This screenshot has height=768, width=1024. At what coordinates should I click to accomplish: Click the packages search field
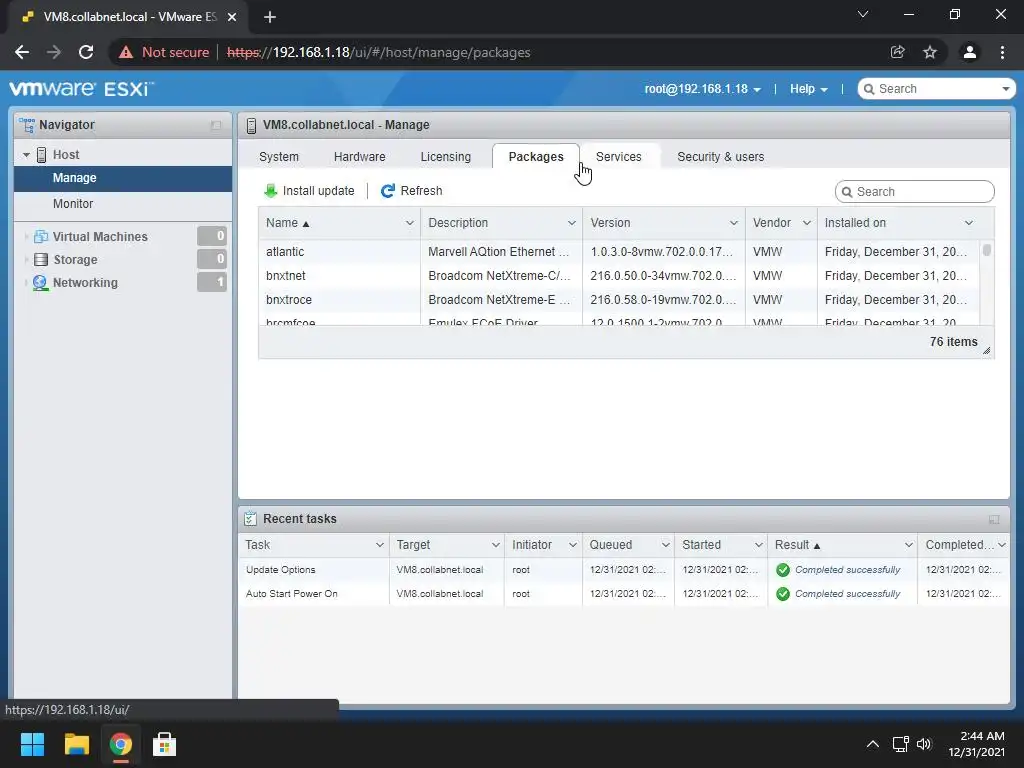(914, 191)
